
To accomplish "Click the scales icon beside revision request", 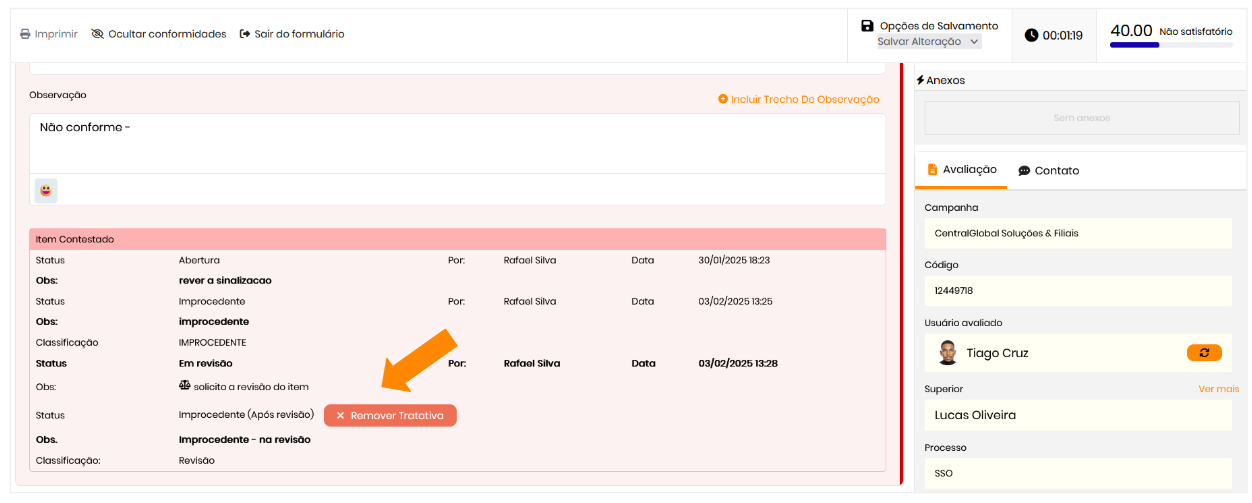I will pos(184,386).
